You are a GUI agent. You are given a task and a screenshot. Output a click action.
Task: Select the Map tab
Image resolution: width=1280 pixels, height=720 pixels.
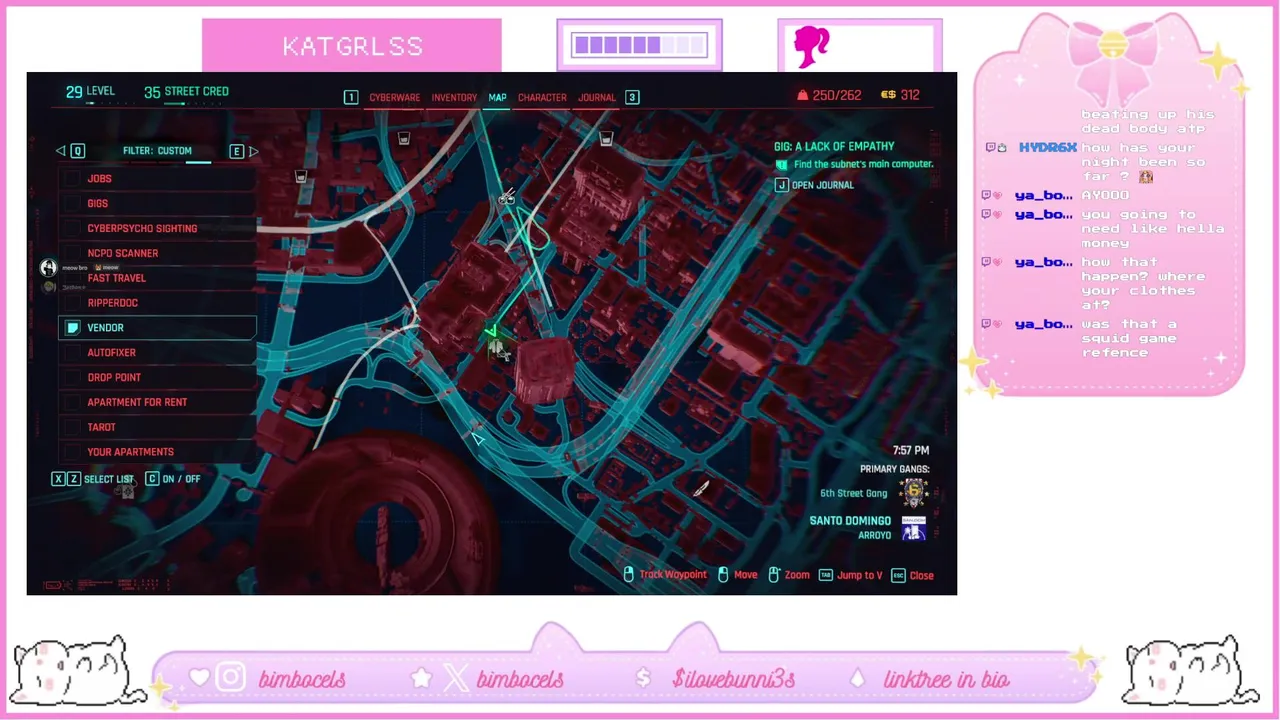coord(497,97)
